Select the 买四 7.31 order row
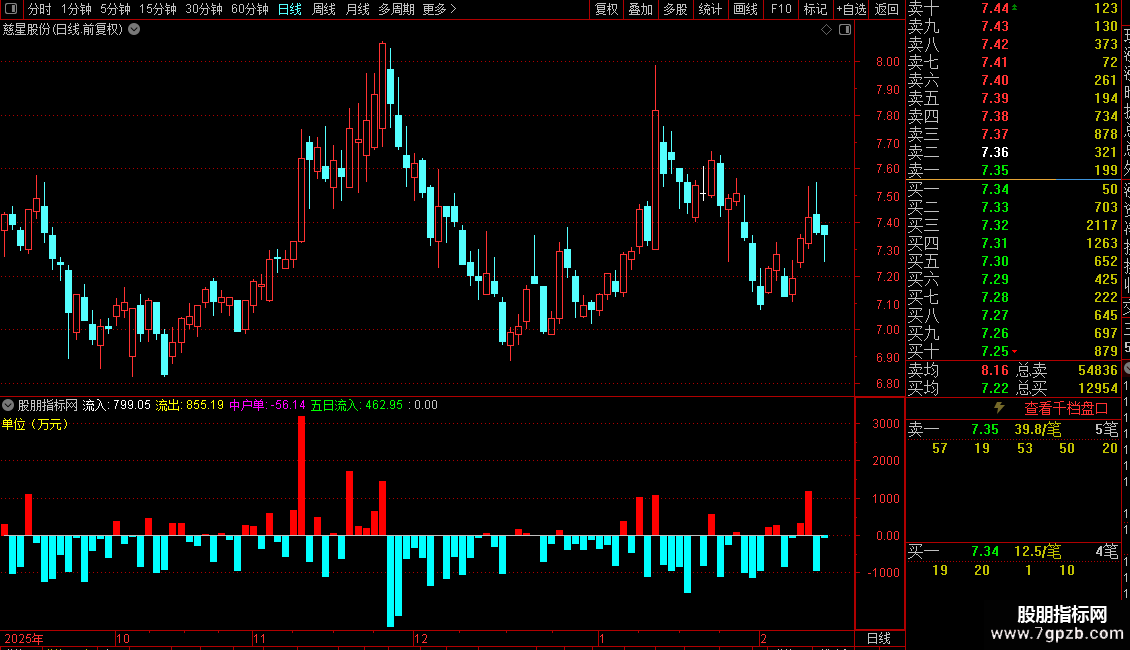Image resolution: width=1130 pixels, height=650 pixels. pyautogui.click(x=1013, y=244)
